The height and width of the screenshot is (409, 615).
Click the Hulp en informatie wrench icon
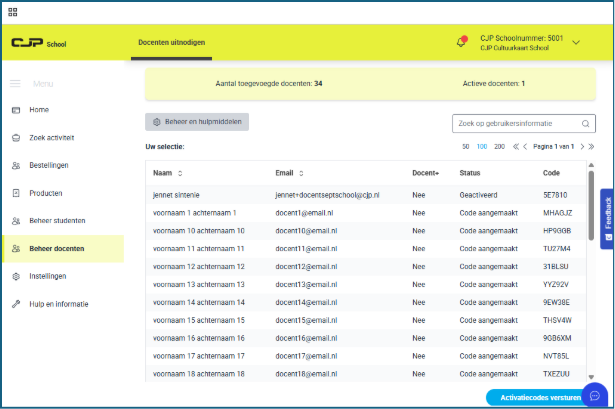(x=16, y=304)
